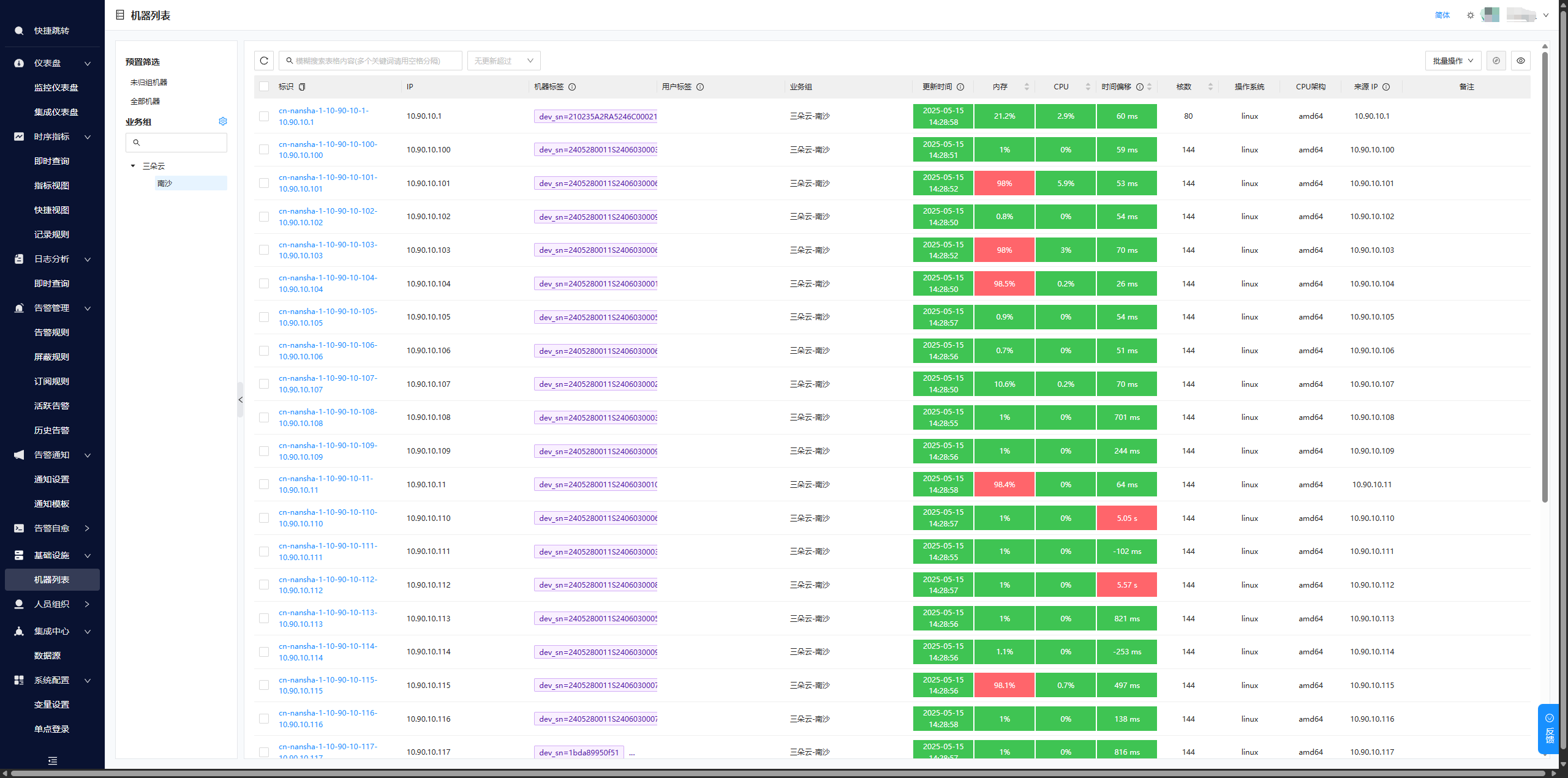Click the table refresh icon button
The image size is (1568, 778).
tap(264, 61)
